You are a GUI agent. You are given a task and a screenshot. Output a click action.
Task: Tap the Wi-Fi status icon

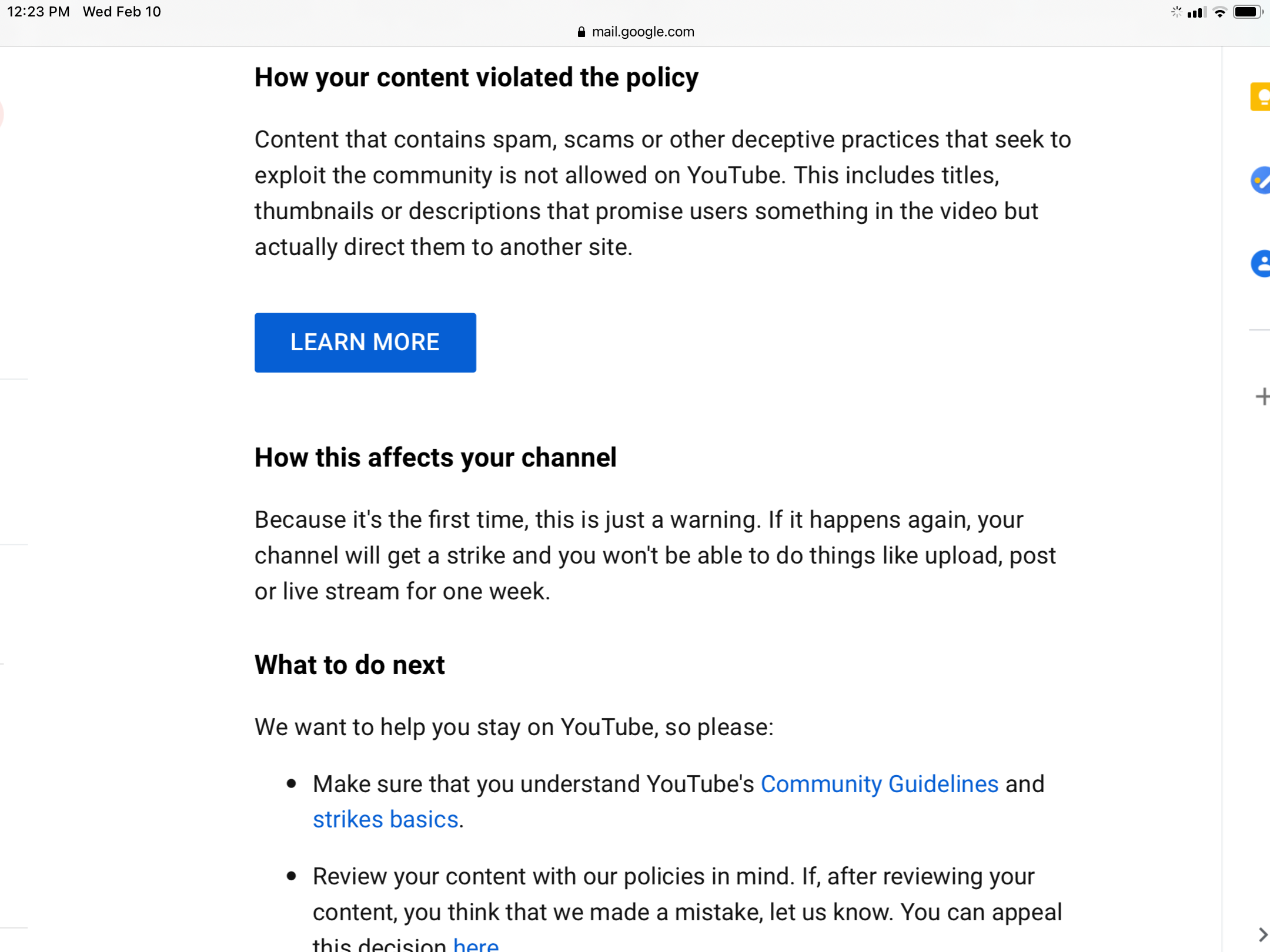coord(1220,12)
